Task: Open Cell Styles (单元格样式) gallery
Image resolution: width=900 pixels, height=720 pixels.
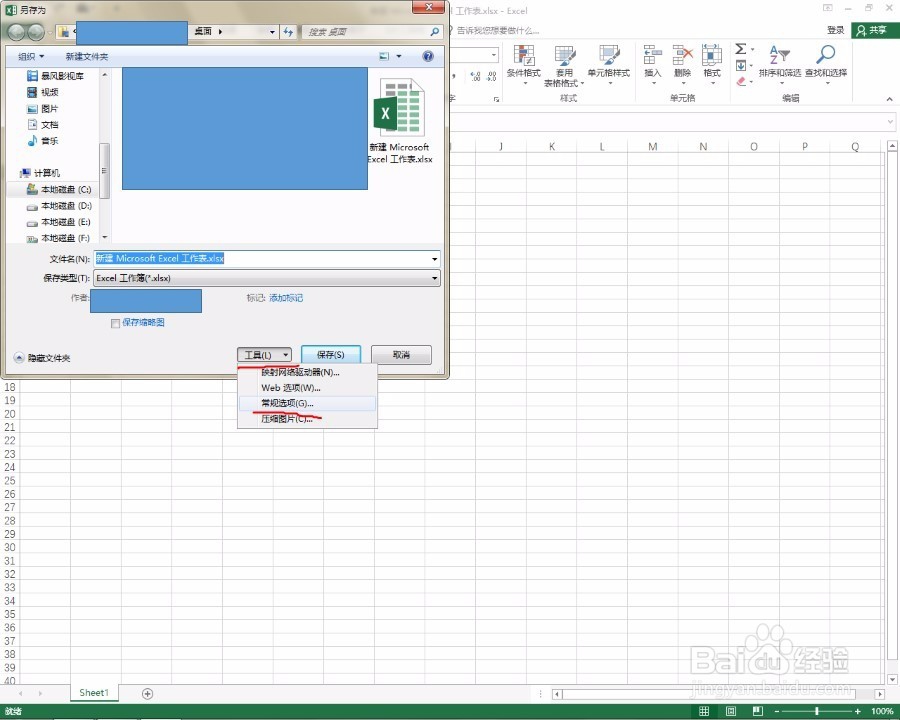Action: click(x=608, y=65)
